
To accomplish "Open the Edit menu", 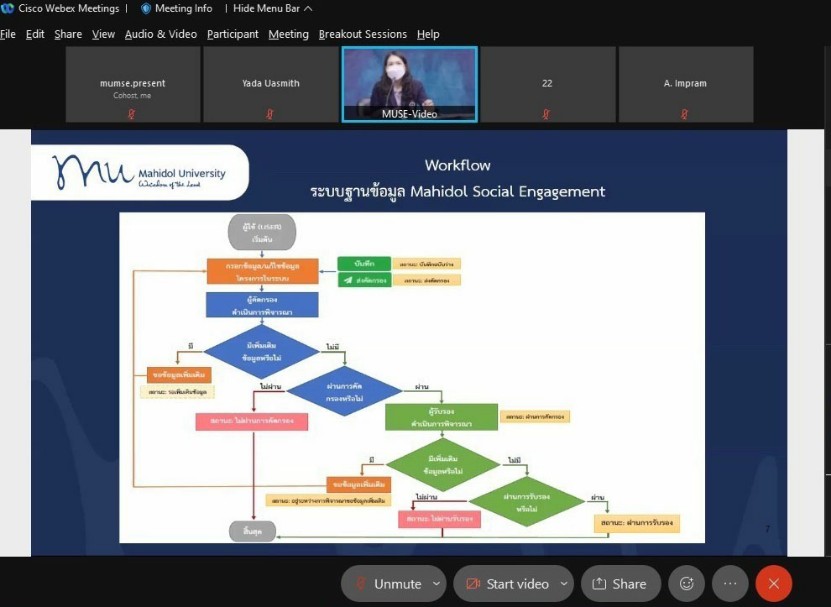I will [35, 34].
